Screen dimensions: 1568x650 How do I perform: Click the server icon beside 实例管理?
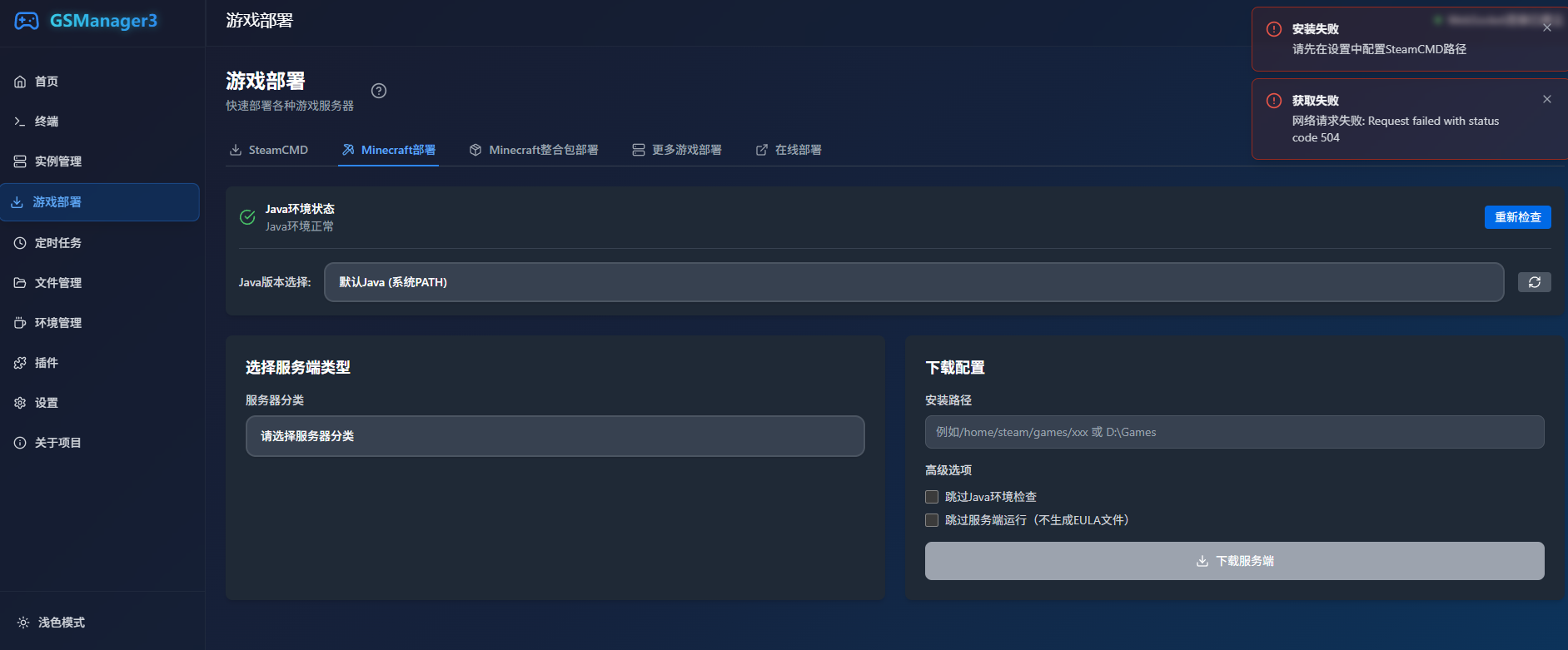click(x=20, y=161)
